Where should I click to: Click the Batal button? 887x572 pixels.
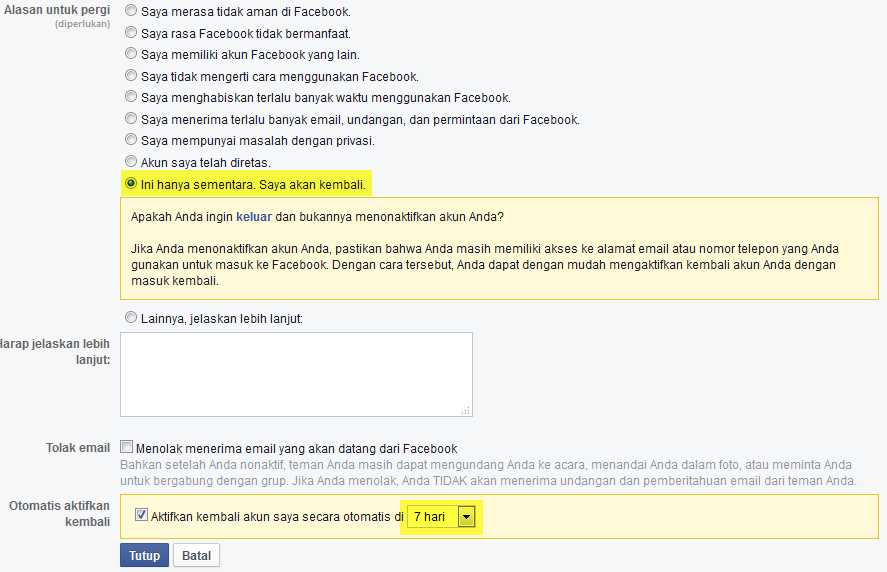pos(196,556)
